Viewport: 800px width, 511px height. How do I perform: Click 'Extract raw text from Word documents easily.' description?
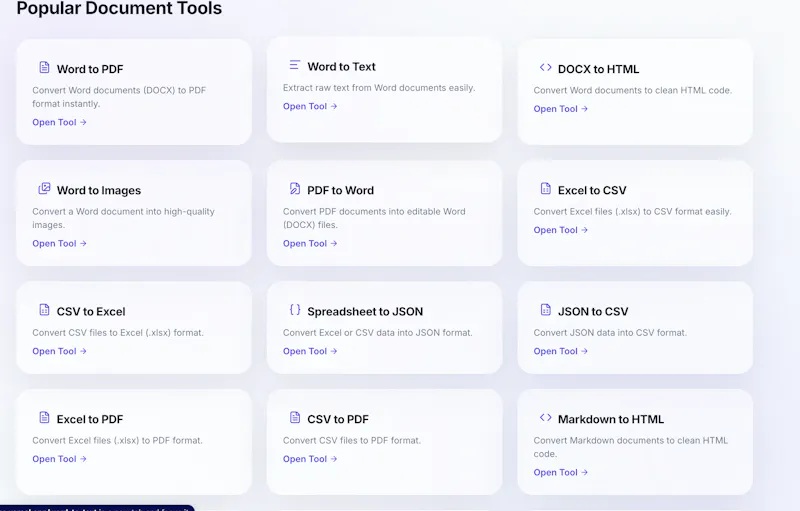379,88
